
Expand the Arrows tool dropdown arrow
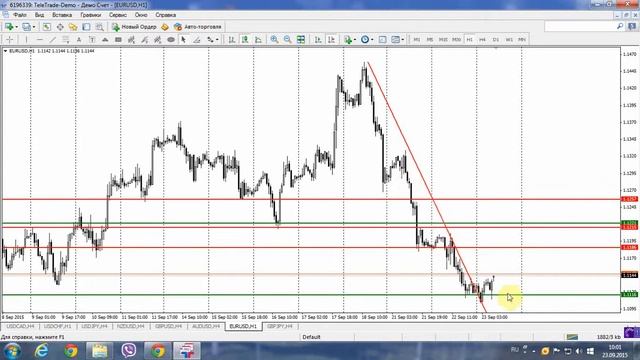coord(217,40)
